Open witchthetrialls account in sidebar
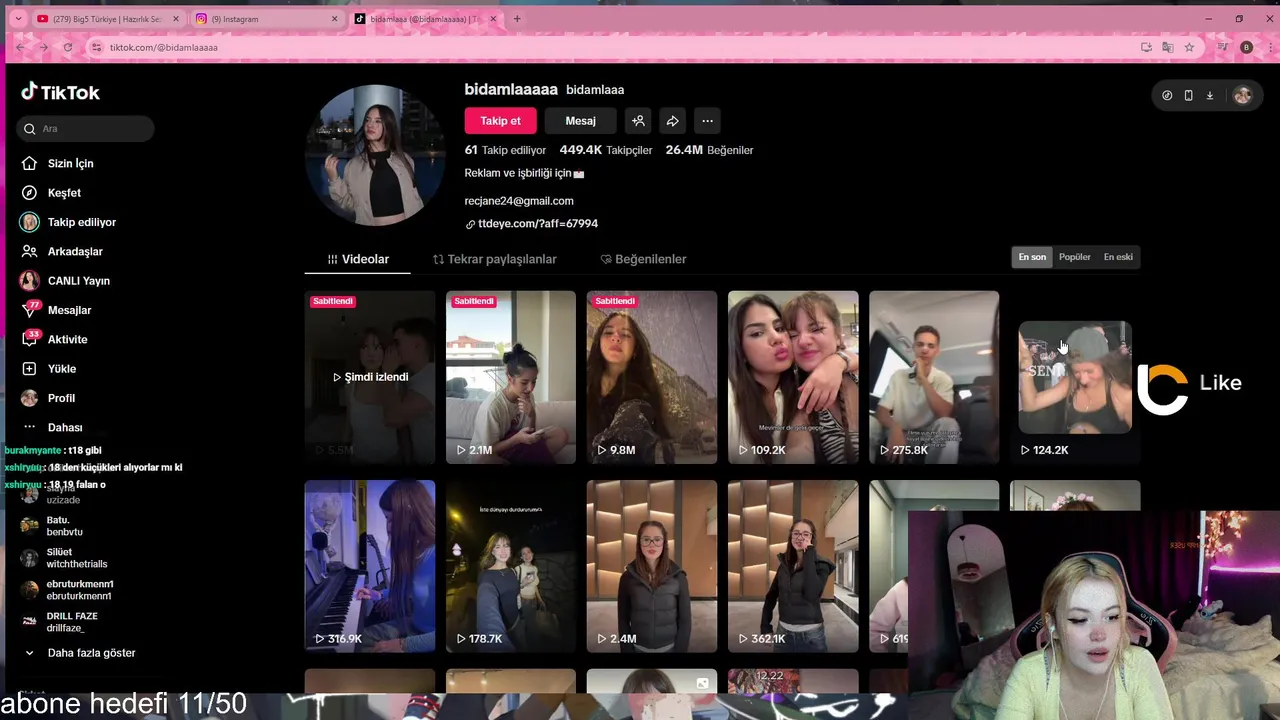The image size is (1280, 720). (x=63, y=558)
